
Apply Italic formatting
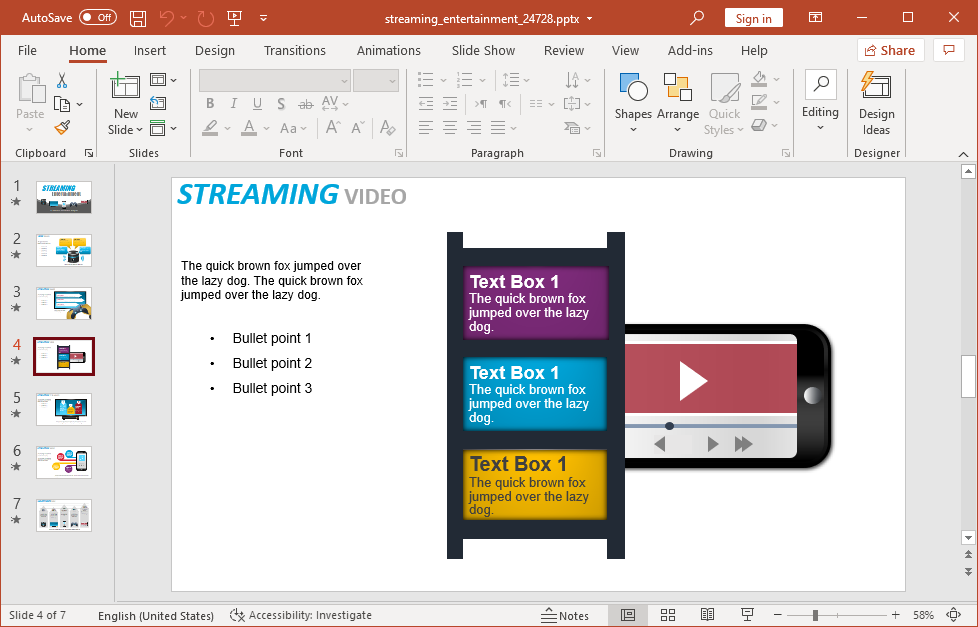(x=233, y=103)
